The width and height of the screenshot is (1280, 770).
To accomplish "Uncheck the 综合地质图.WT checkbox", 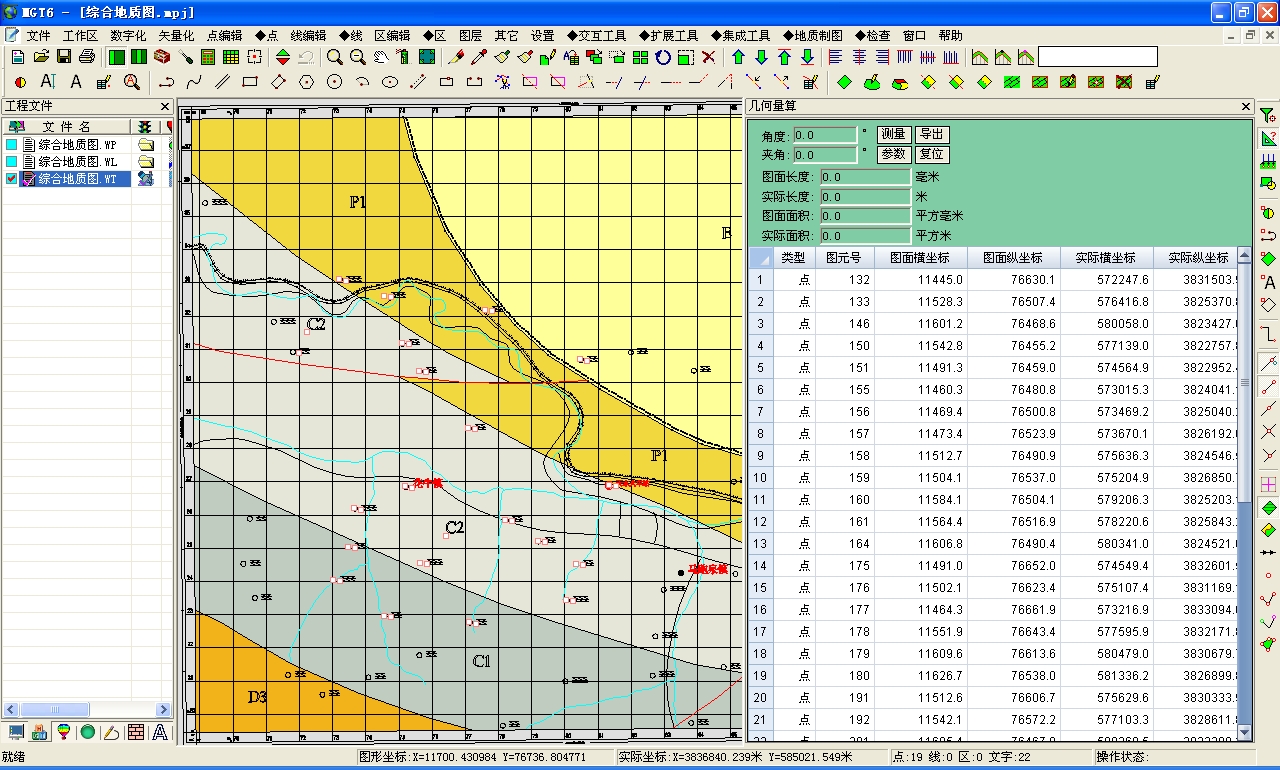I will click(x=11, y=178).
